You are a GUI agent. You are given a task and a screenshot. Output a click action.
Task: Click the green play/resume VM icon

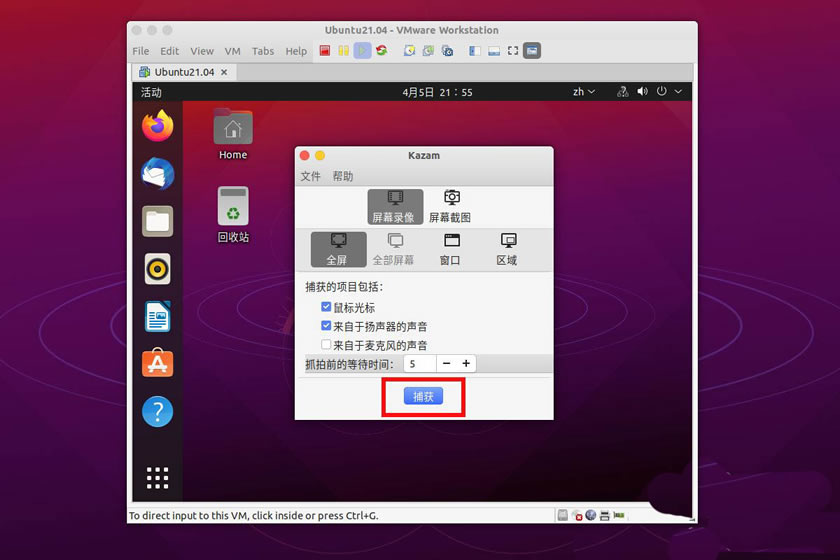[x=362, y=50]
